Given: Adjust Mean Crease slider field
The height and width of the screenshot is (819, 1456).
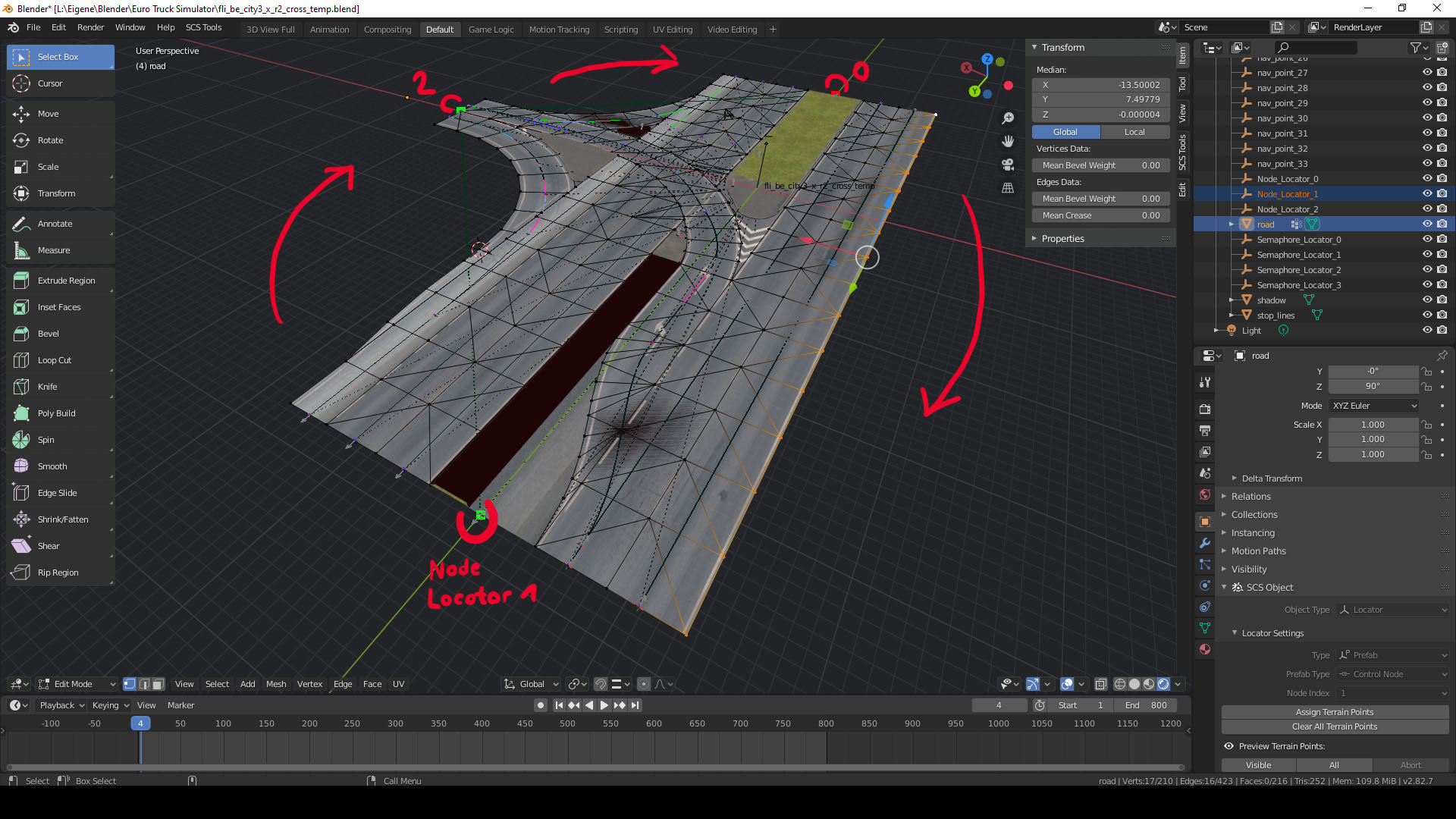Looking at the screenshot, I should pyautogui.click(x=1100, y=215).
